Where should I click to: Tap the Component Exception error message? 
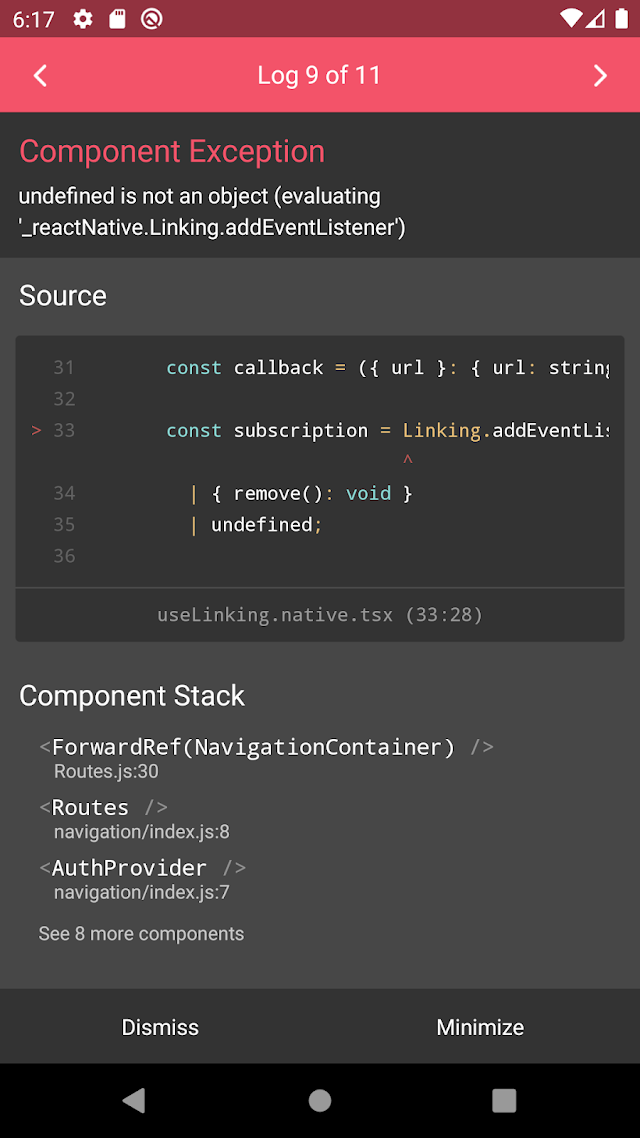[x=211, y=212]
